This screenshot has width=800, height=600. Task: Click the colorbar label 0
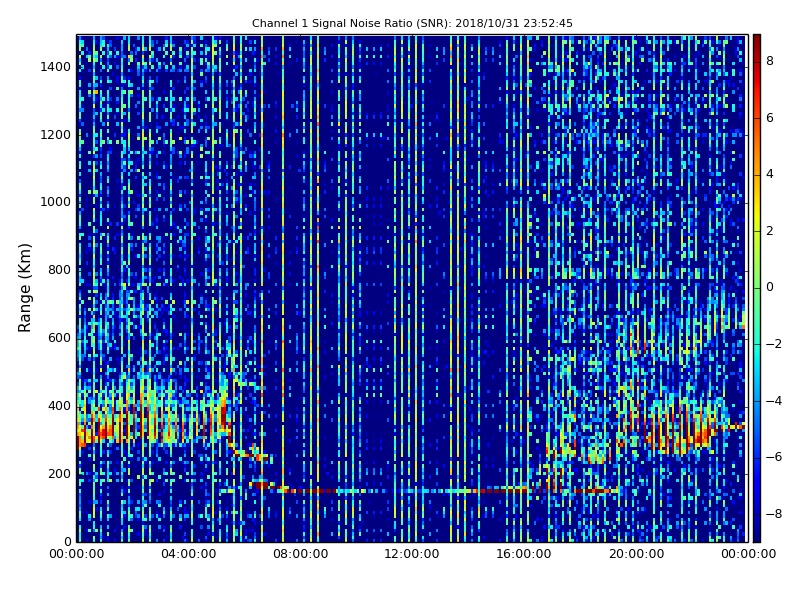coord(769,287)
